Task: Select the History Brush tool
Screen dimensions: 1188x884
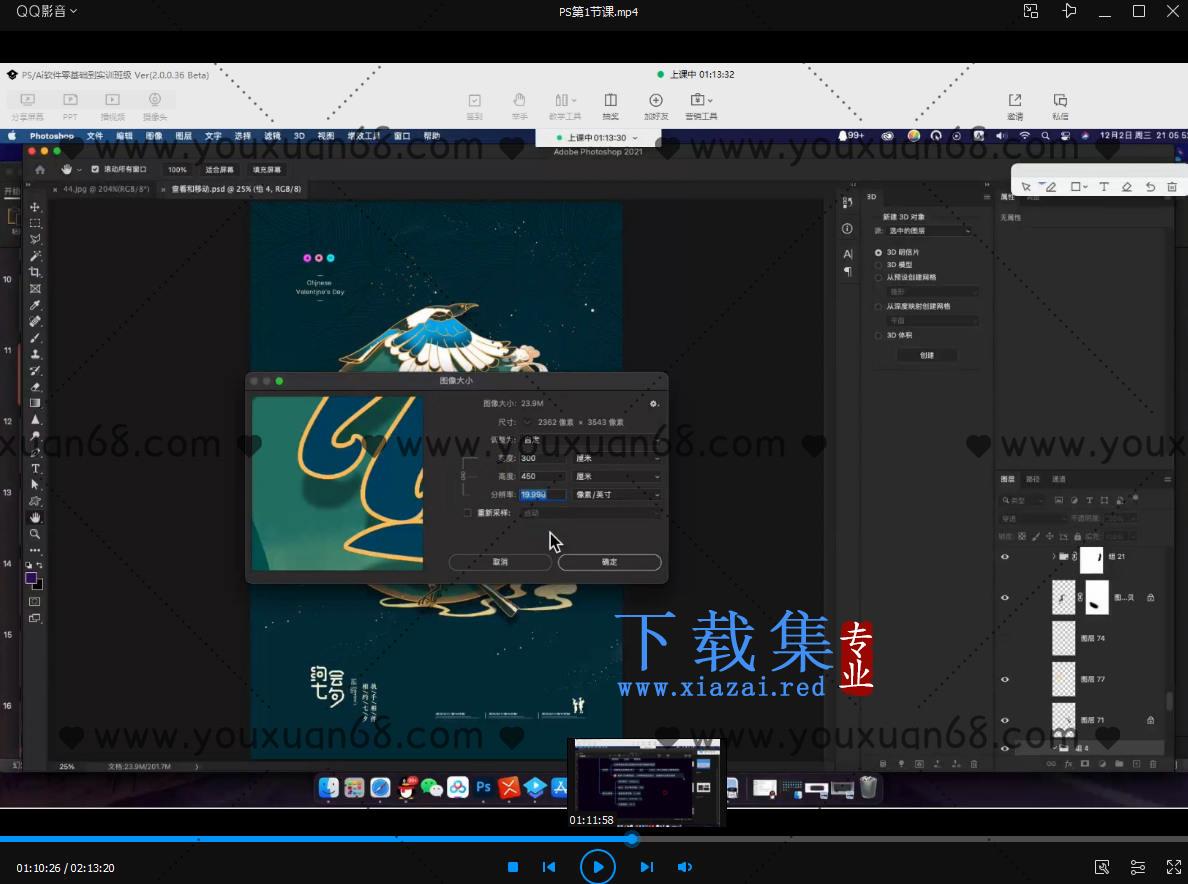Action: 35,370
